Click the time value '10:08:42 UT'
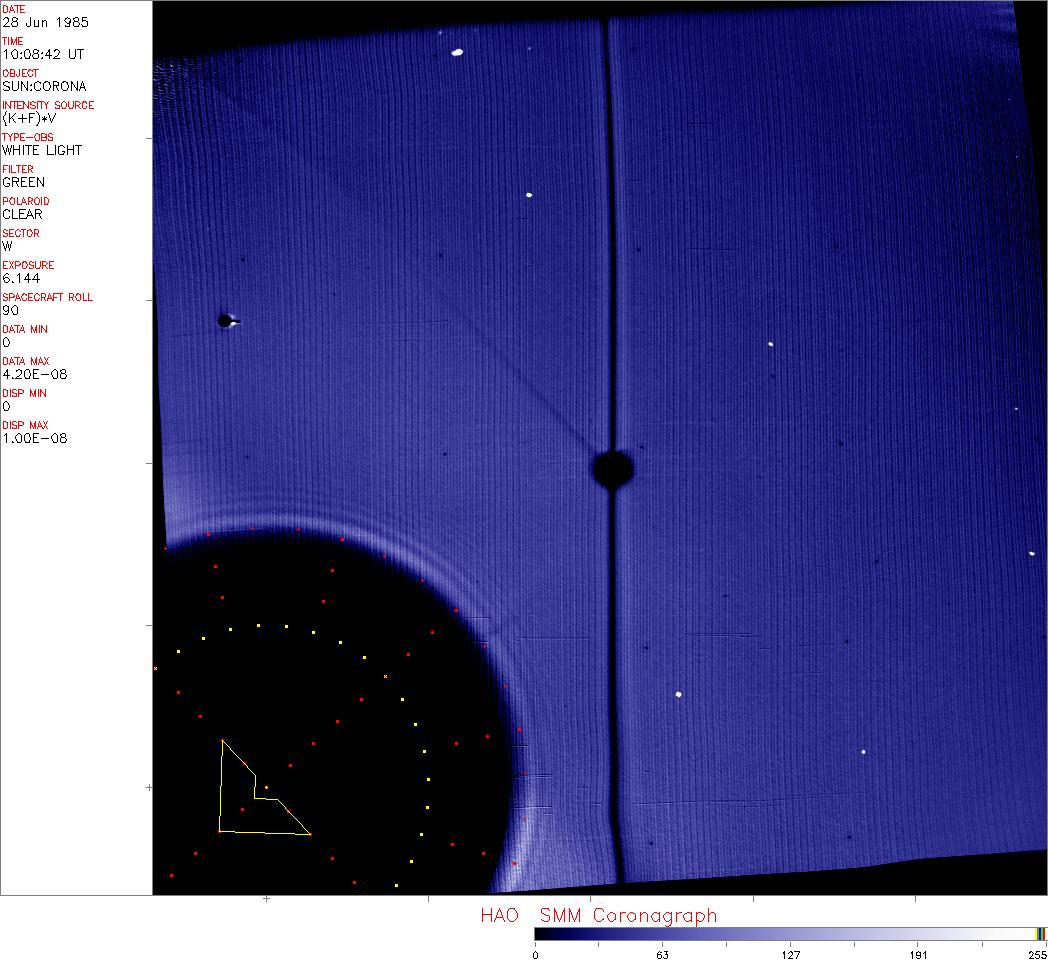This screenshot has height=960, width=1048. 42,54
